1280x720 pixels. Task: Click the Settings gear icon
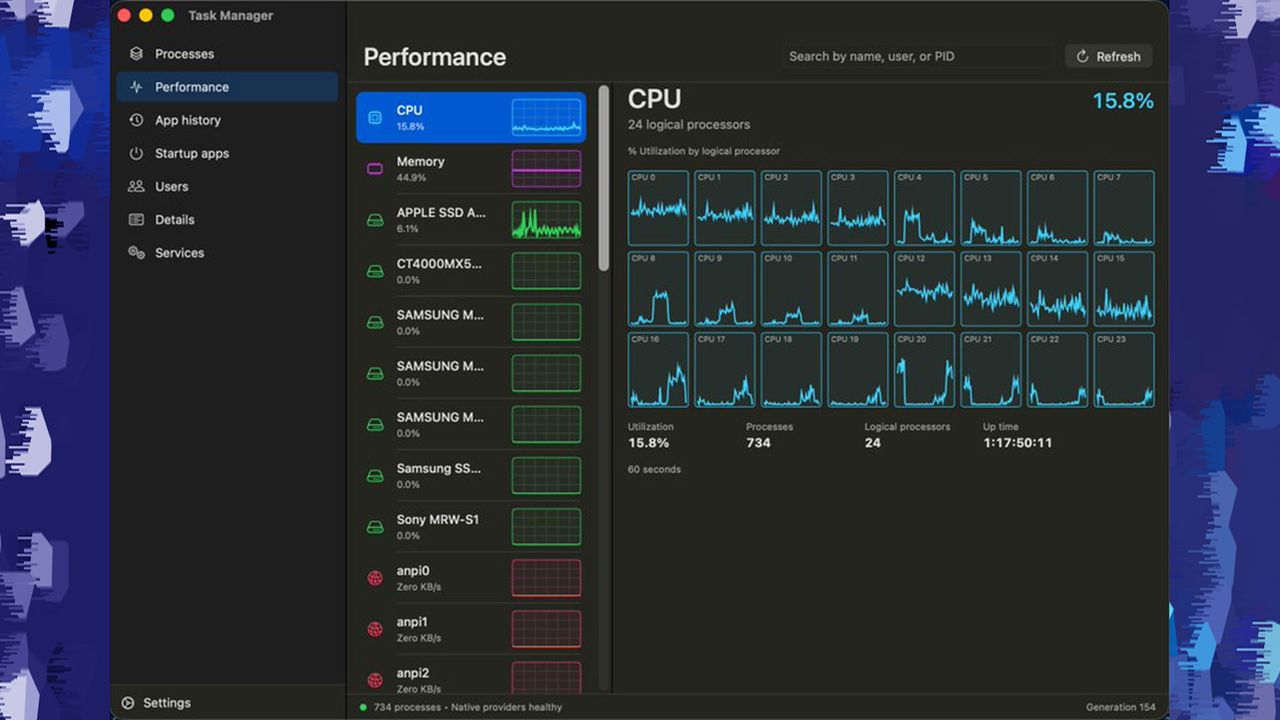(128, 703)
